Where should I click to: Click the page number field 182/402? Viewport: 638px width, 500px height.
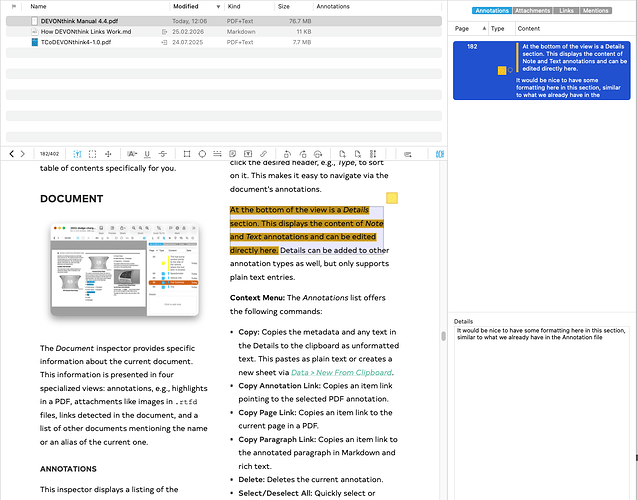point(49,154)
